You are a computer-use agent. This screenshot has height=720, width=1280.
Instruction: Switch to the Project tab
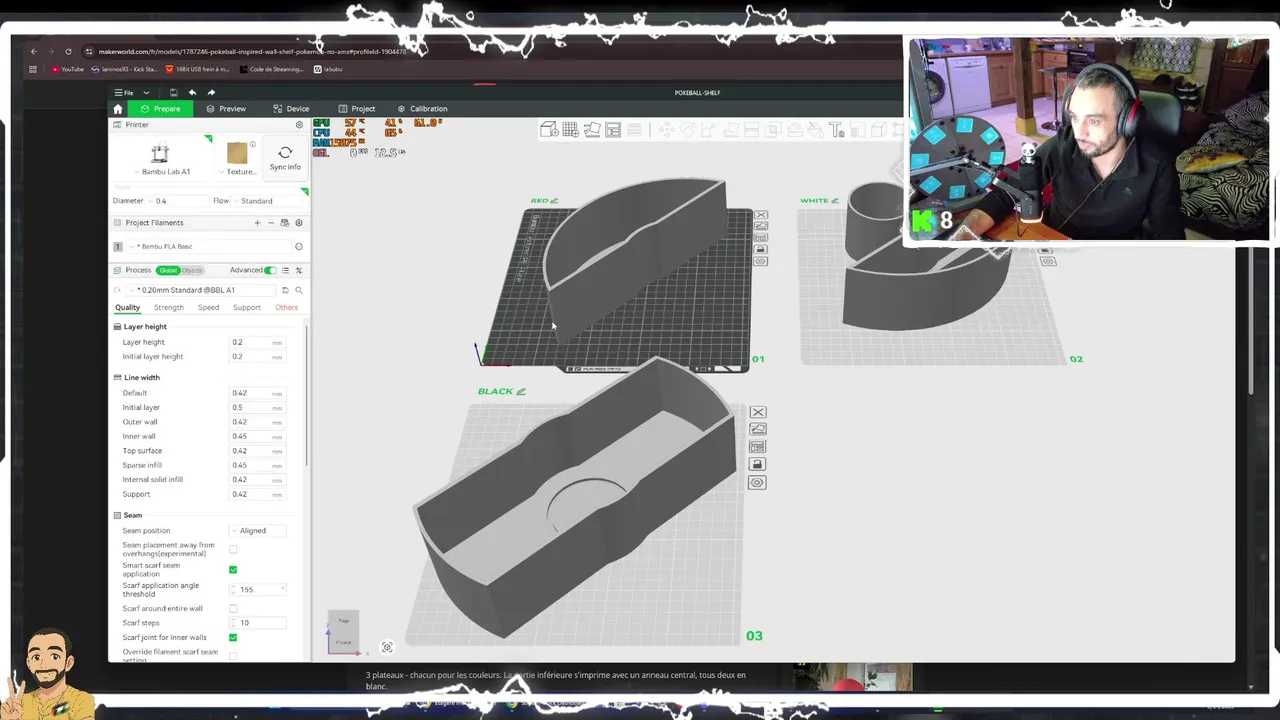[357, 108]
